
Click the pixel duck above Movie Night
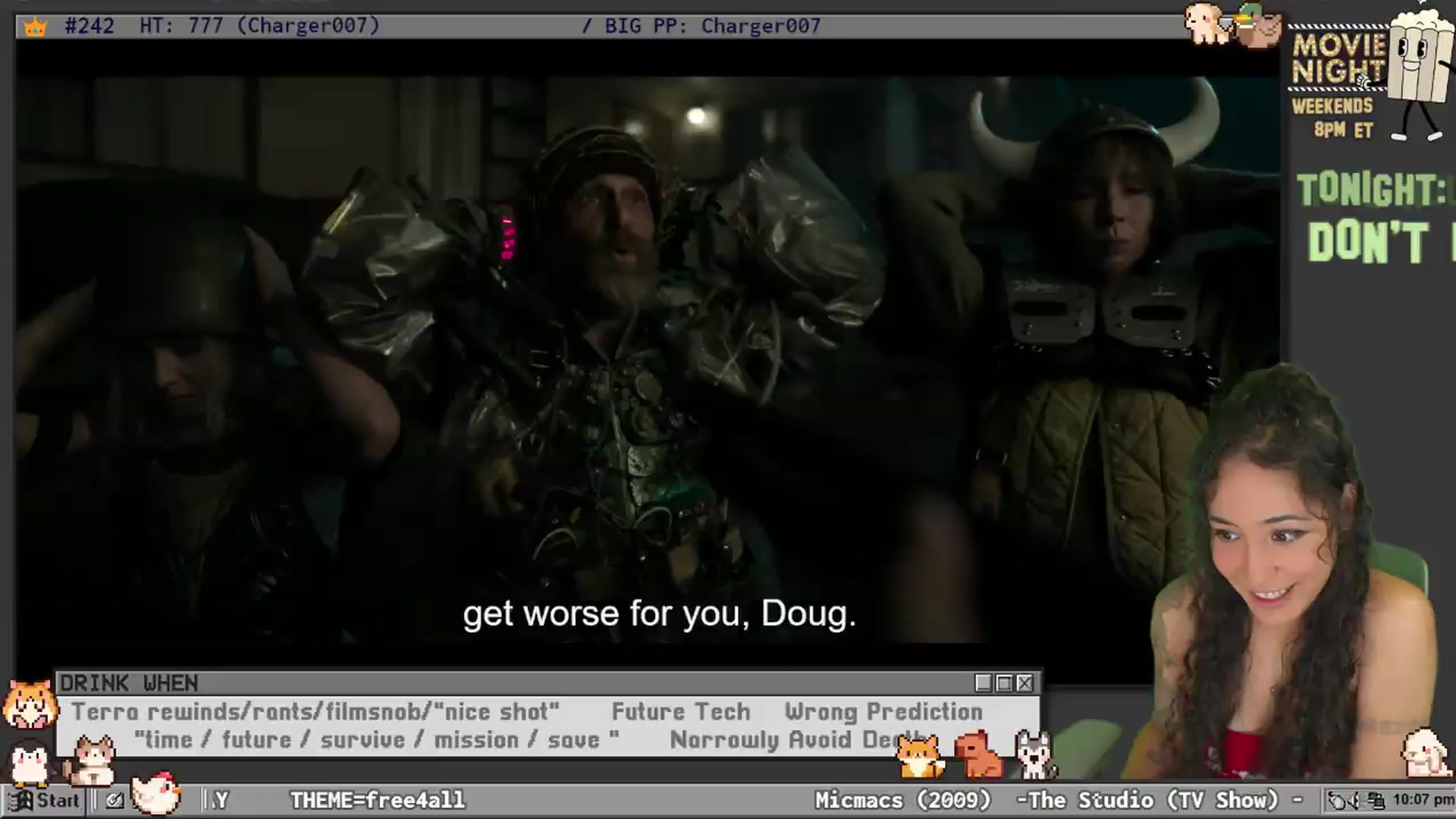point(1257,26)
